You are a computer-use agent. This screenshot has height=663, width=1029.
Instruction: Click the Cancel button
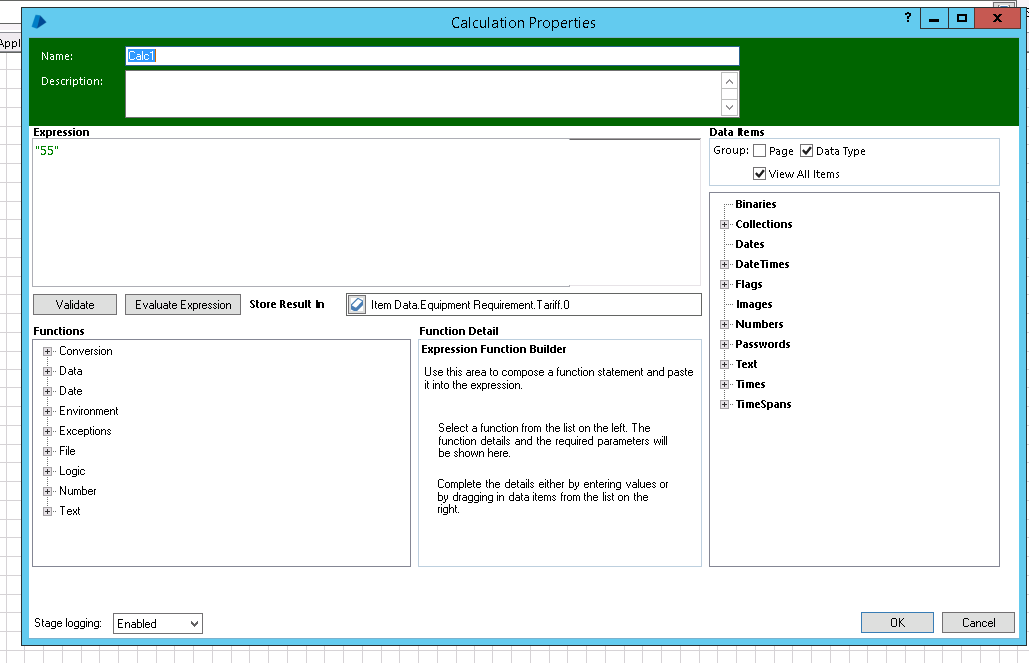point(978,622)
